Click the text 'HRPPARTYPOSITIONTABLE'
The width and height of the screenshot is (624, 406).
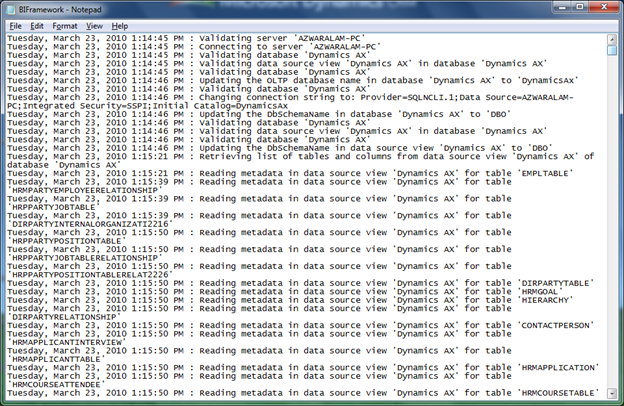[x=66, y=241]
